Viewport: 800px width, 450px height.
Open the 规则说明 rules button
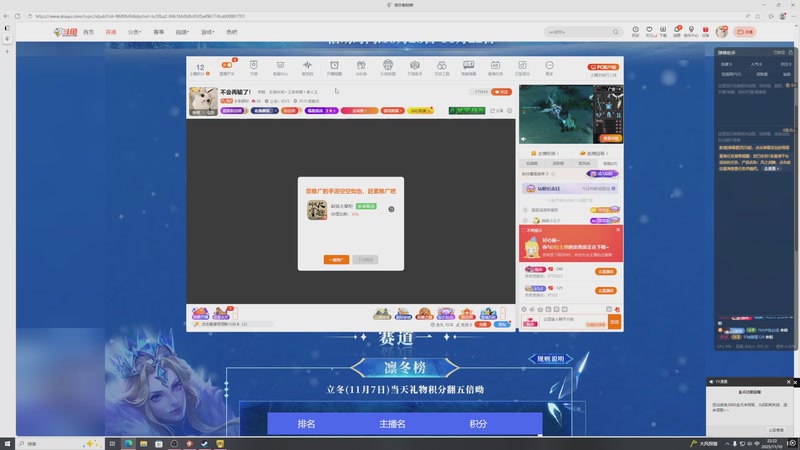coord(551,359)
